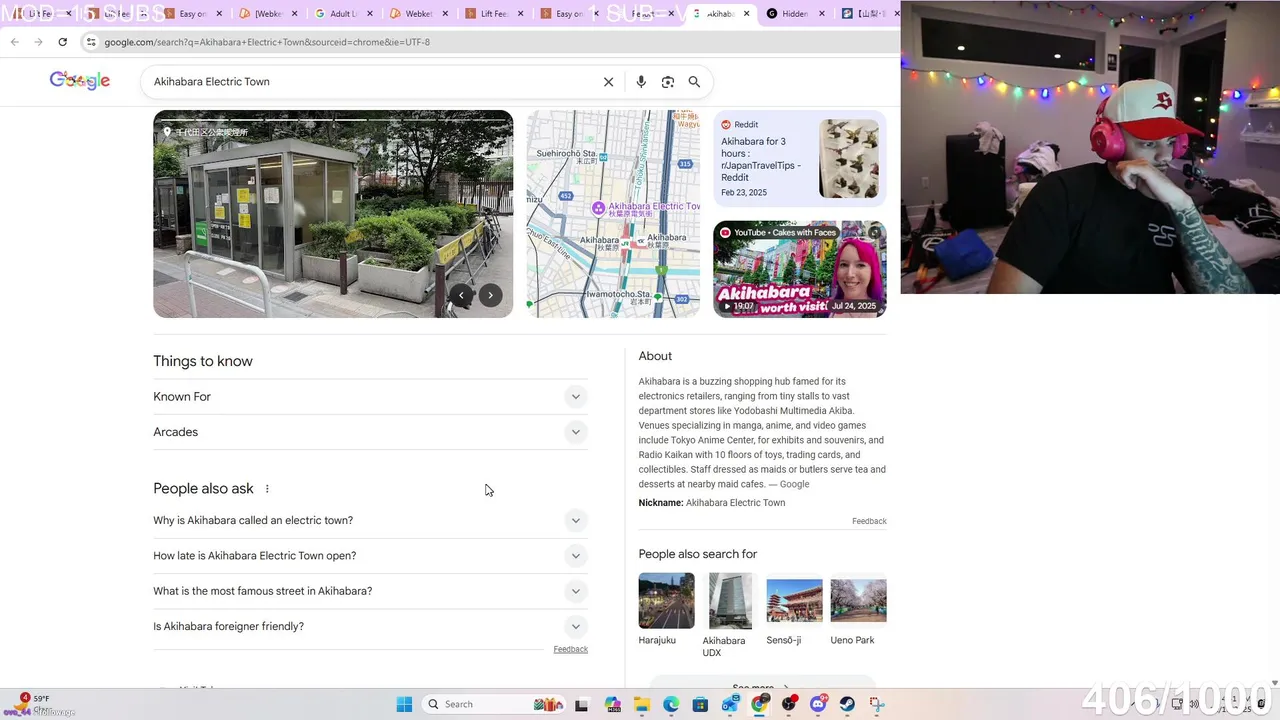Switch to the 'Hidden' browser tab
The width and height of the screenshot is (1280, 720).
tap(792, 14)
